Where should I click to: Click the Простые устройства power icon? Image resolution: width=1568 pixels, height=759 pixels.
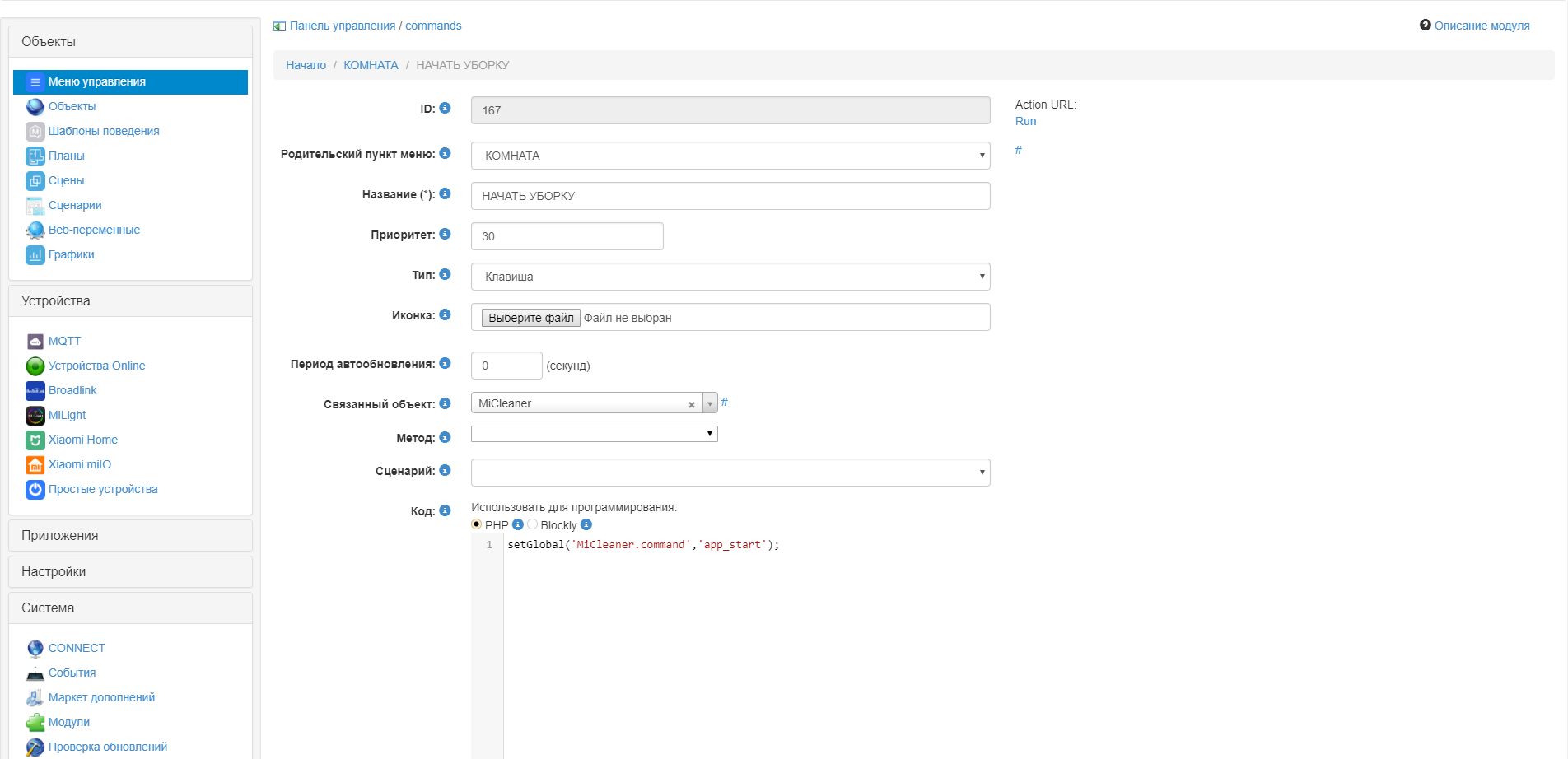coord(35,490)
